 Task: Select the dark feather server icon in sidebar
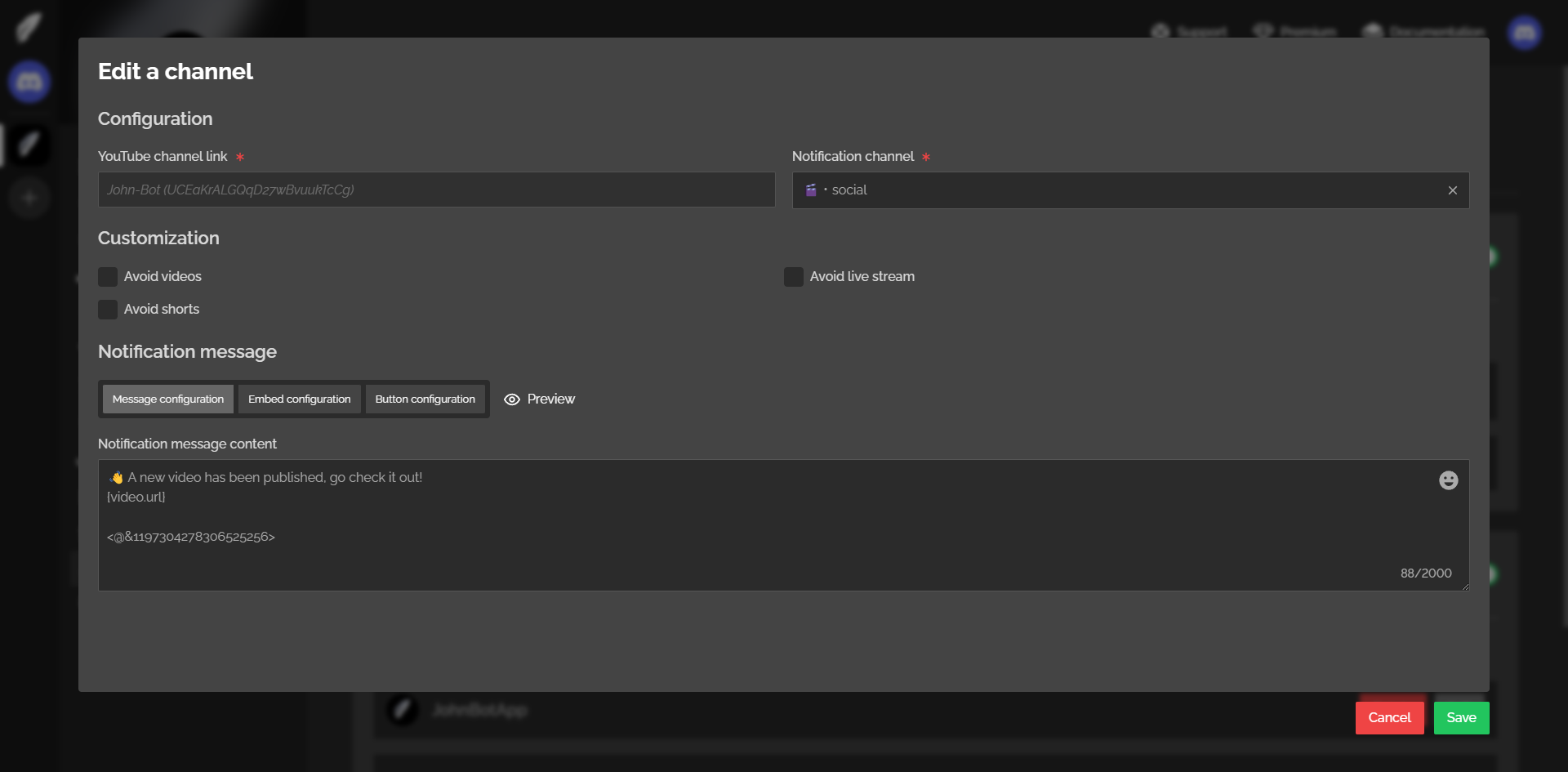pos(29,145)
